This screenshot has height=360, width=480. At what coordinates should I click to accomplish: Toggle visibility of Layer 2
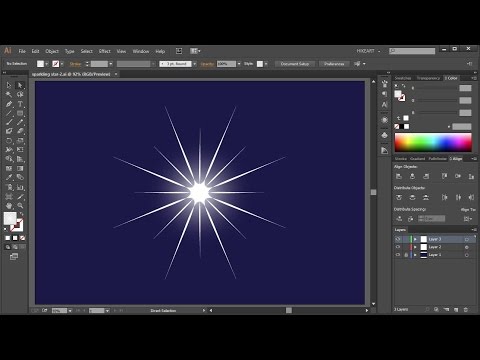398,247
